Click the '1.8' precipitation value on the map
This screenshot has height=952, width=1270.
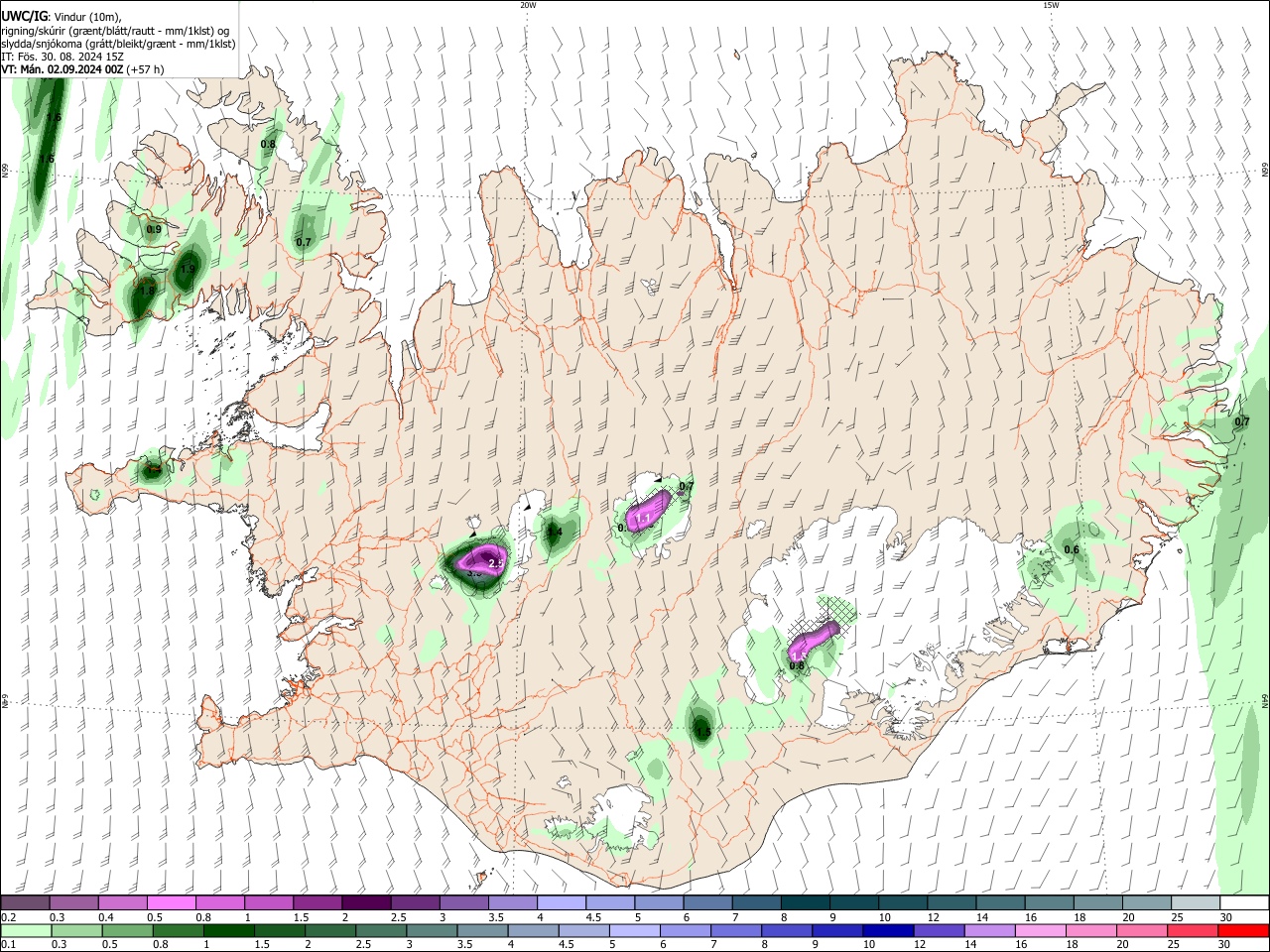coord(148,291)
